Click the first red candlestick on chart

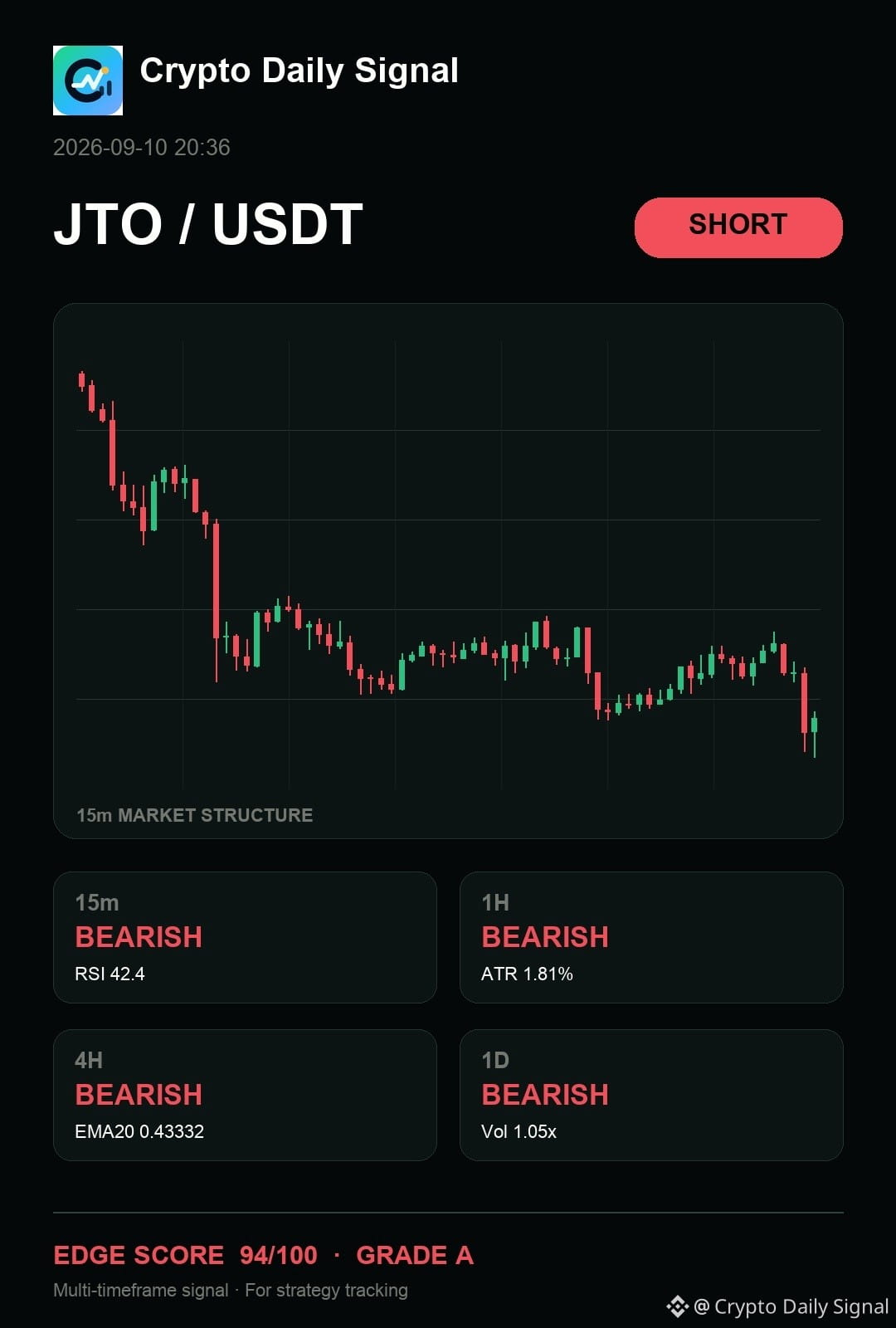click(81, 380)
